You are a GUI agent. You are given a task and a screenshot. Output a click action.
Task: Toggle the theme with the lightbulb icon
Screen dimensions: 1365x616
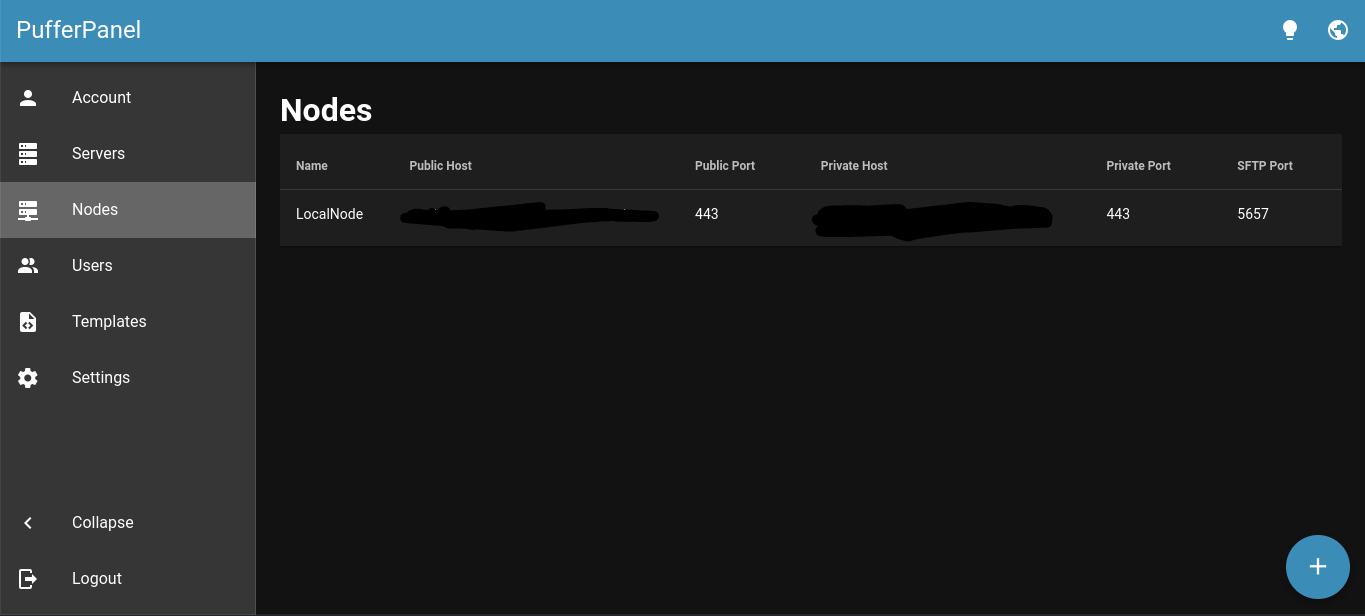[1289, 29]
